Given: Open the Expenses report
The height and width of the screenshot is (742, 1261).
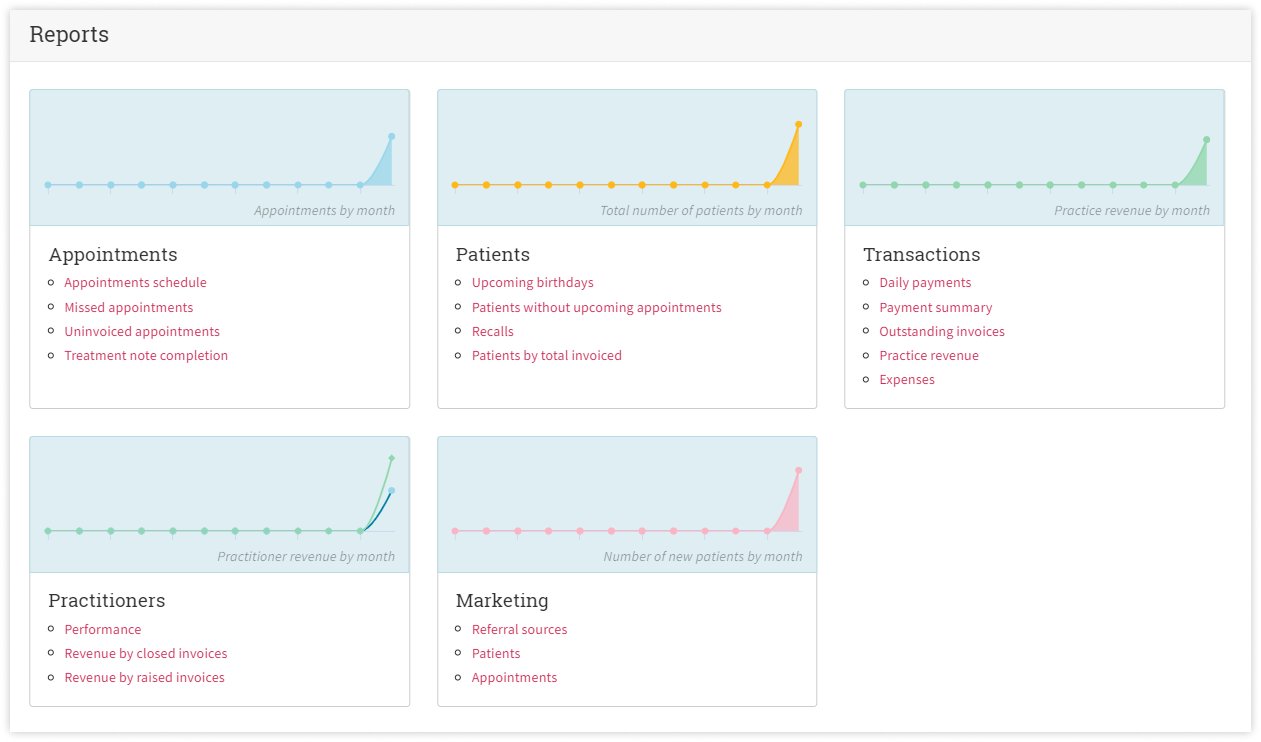Looking at the screenshot, I should pos(906,380).
